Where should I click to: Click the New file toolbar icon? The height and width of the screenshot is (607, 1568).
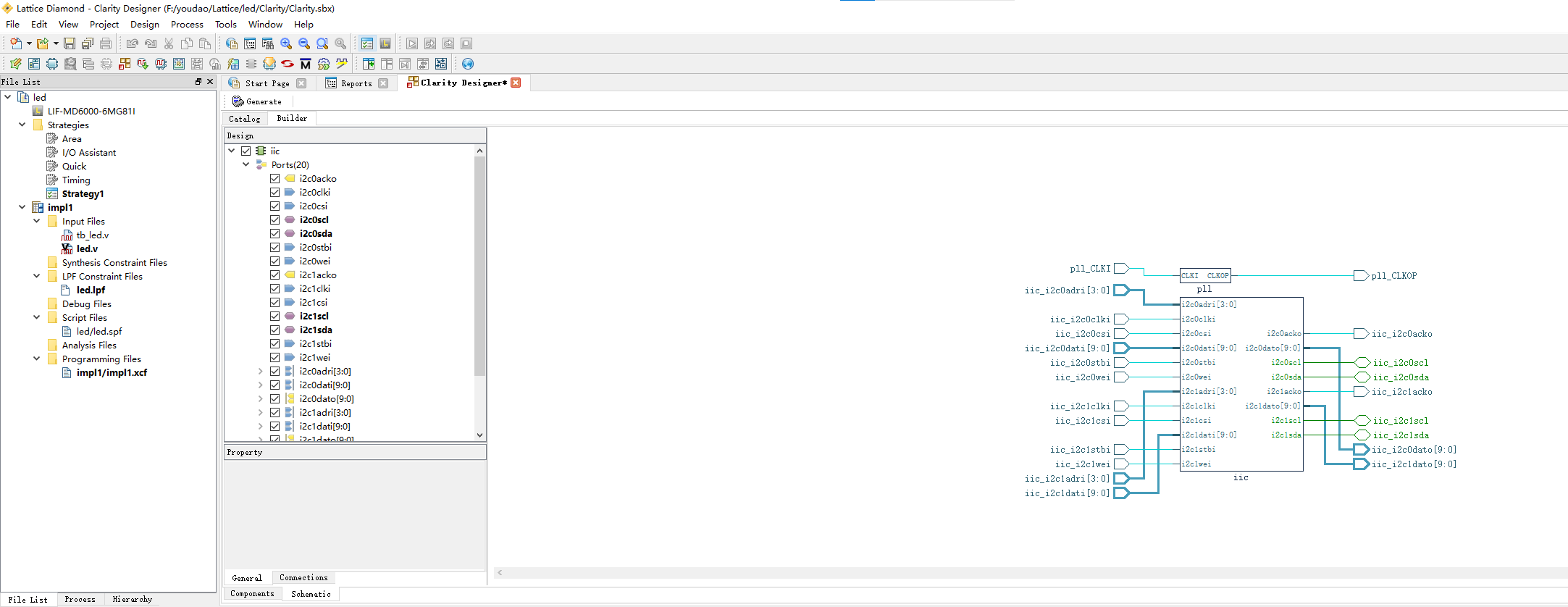coord(16,43)
